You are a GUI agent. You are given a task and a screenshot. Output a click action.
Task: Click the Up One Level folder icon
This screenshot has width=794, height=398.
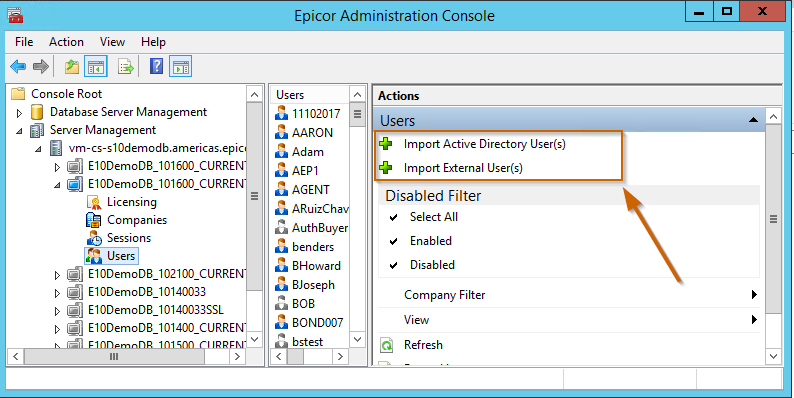click(72, 66)
